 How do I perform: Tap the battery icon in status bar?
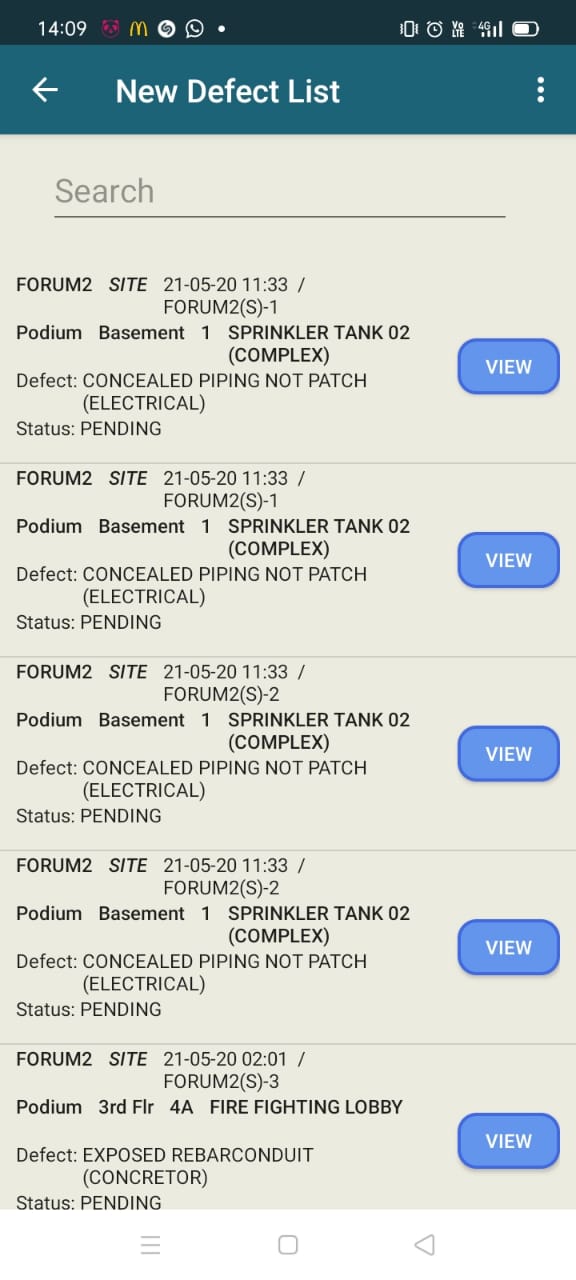pyautogui.click(x=526, y=29)
